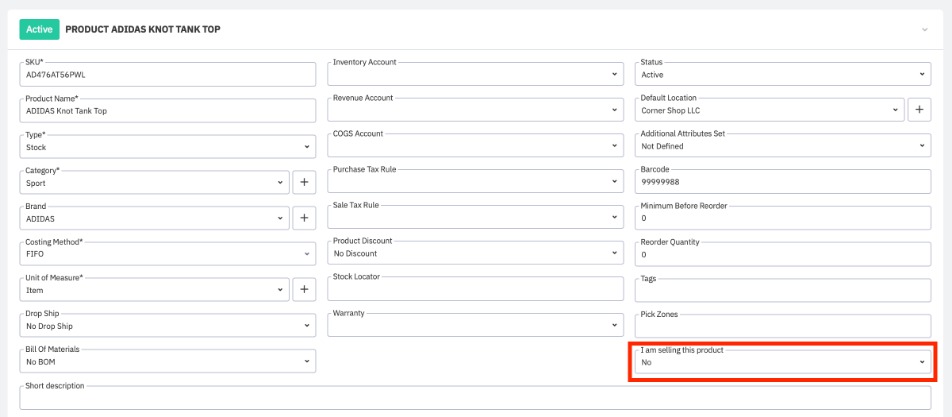
Task: Expand the Costing Method dropdown
Action: click(168, 254)
